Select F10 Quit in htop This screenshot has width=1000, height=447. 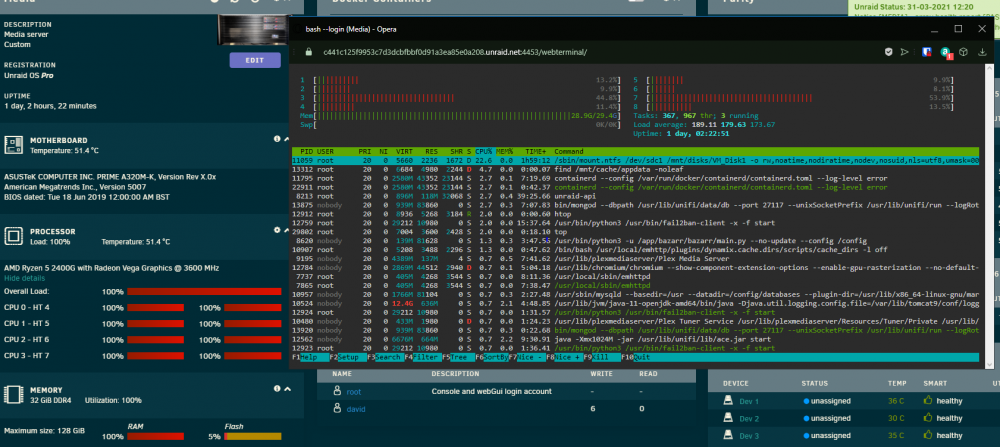click(x=634, y=358)
